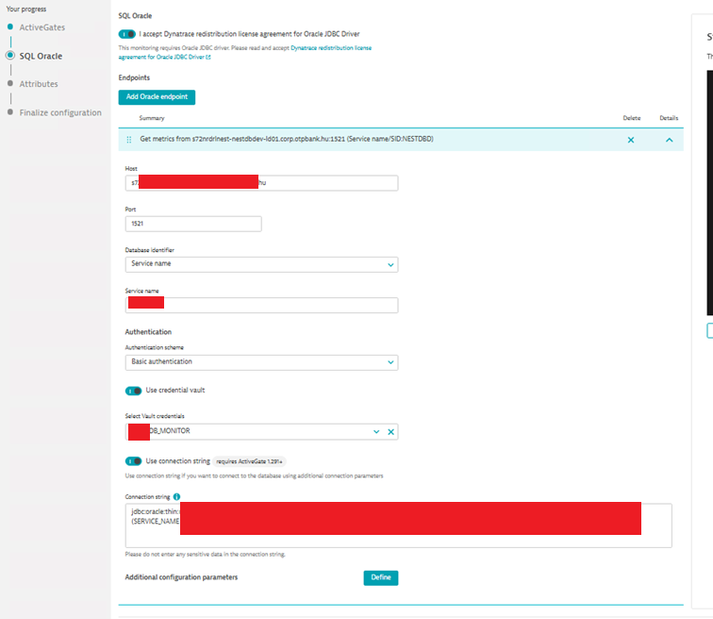Collapse endpoint details chevron

pos(669,140)
